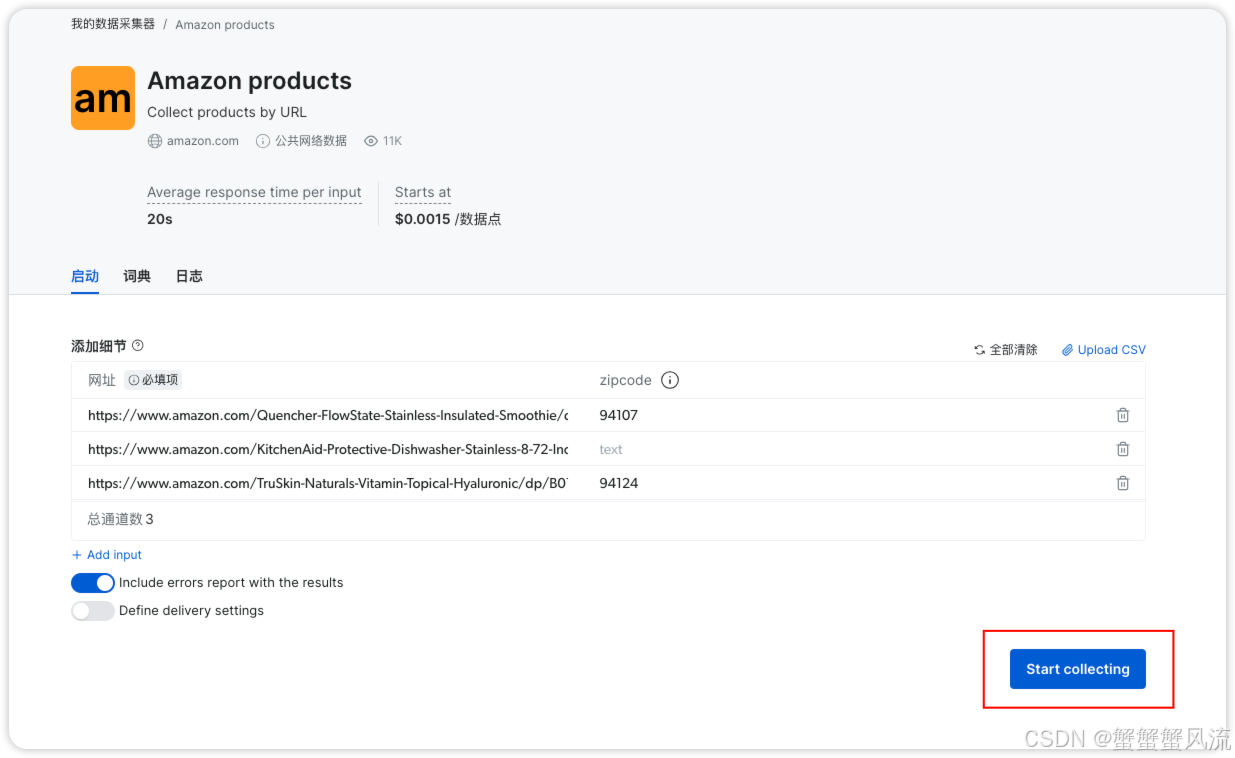Click the Amazon products page title
The width and height of the screenshot is (1235, 758).
click(250, 81)
